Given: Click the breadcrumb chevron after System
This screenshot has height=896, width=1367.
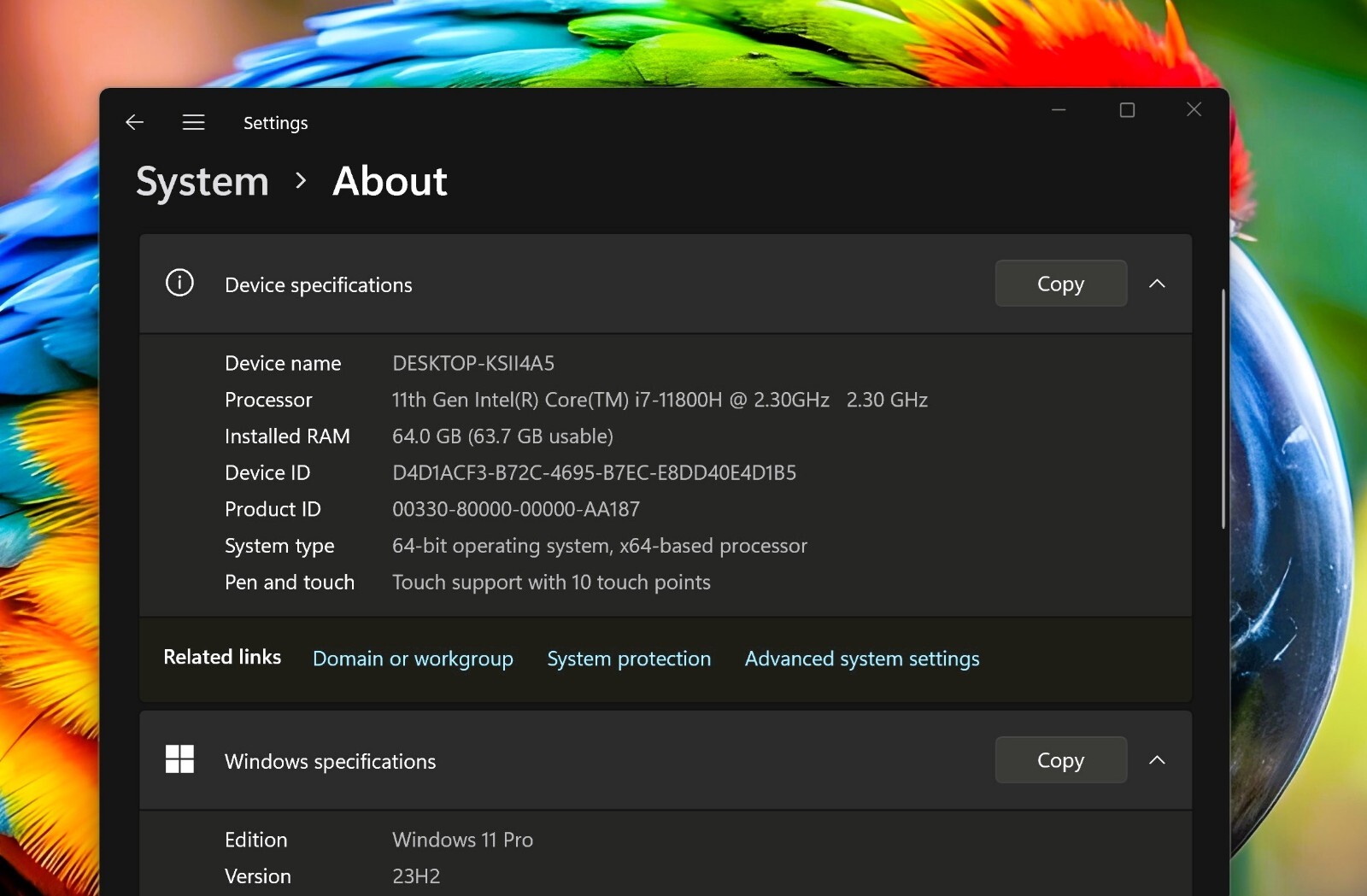Looking at the screenshot, I should [x=301, y=181].
